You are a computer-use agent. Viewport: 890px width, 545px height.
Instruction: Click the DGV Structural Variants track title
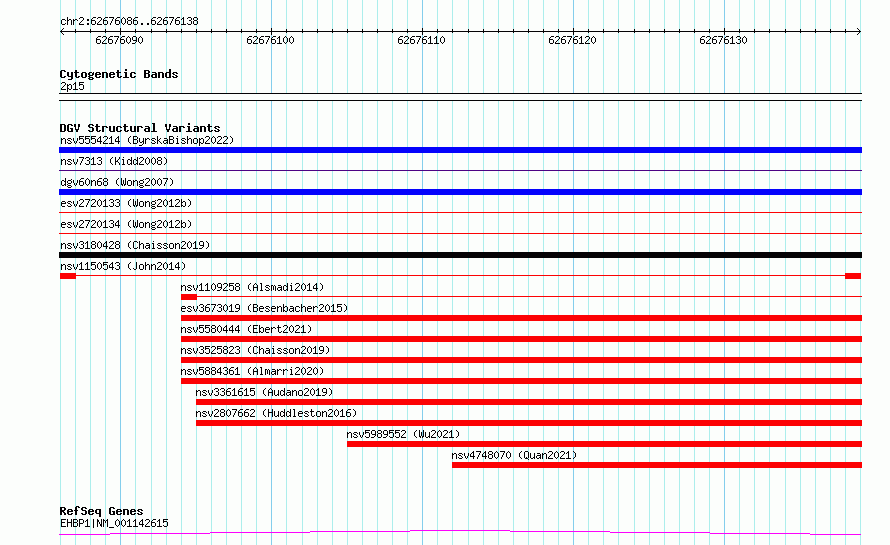point(140,128)
